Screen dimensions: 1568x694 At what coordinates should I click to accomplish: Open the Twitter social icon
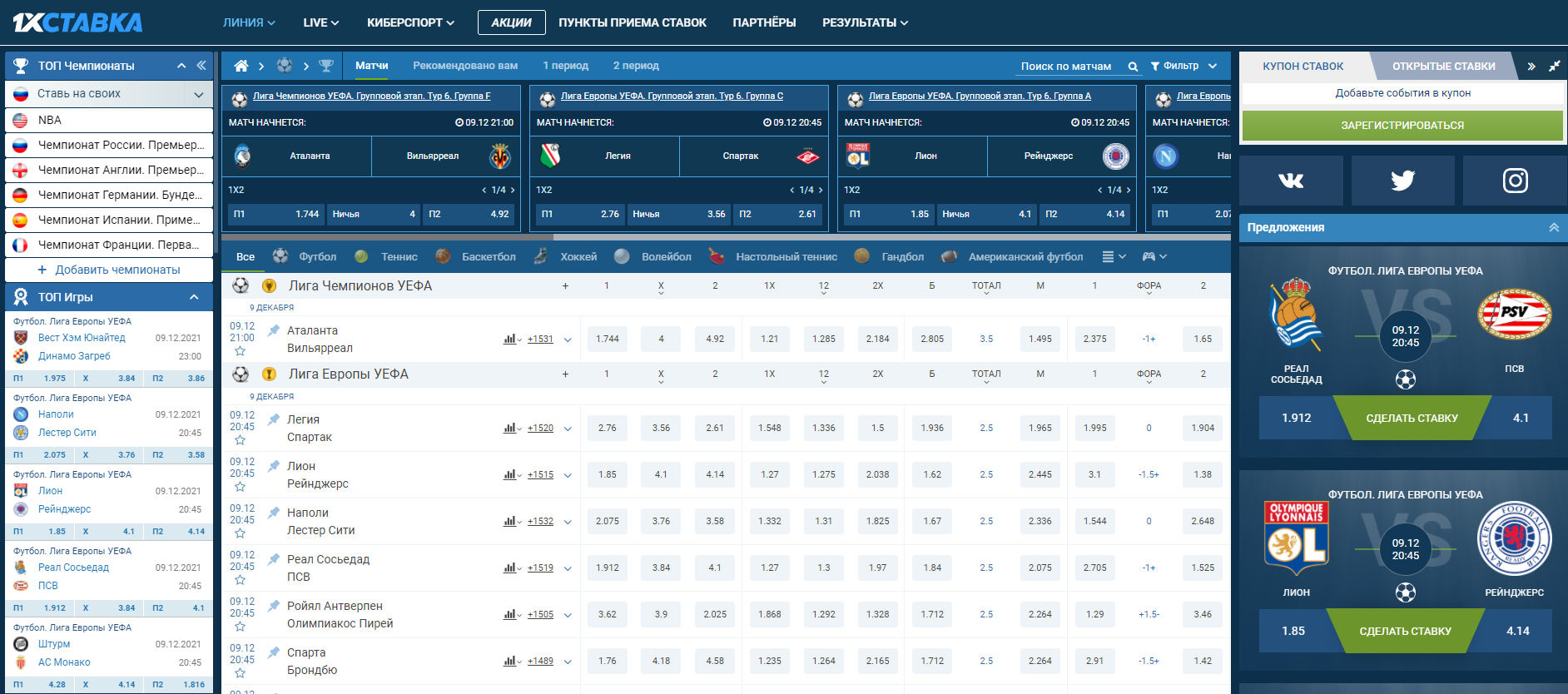click(1403, 181)
